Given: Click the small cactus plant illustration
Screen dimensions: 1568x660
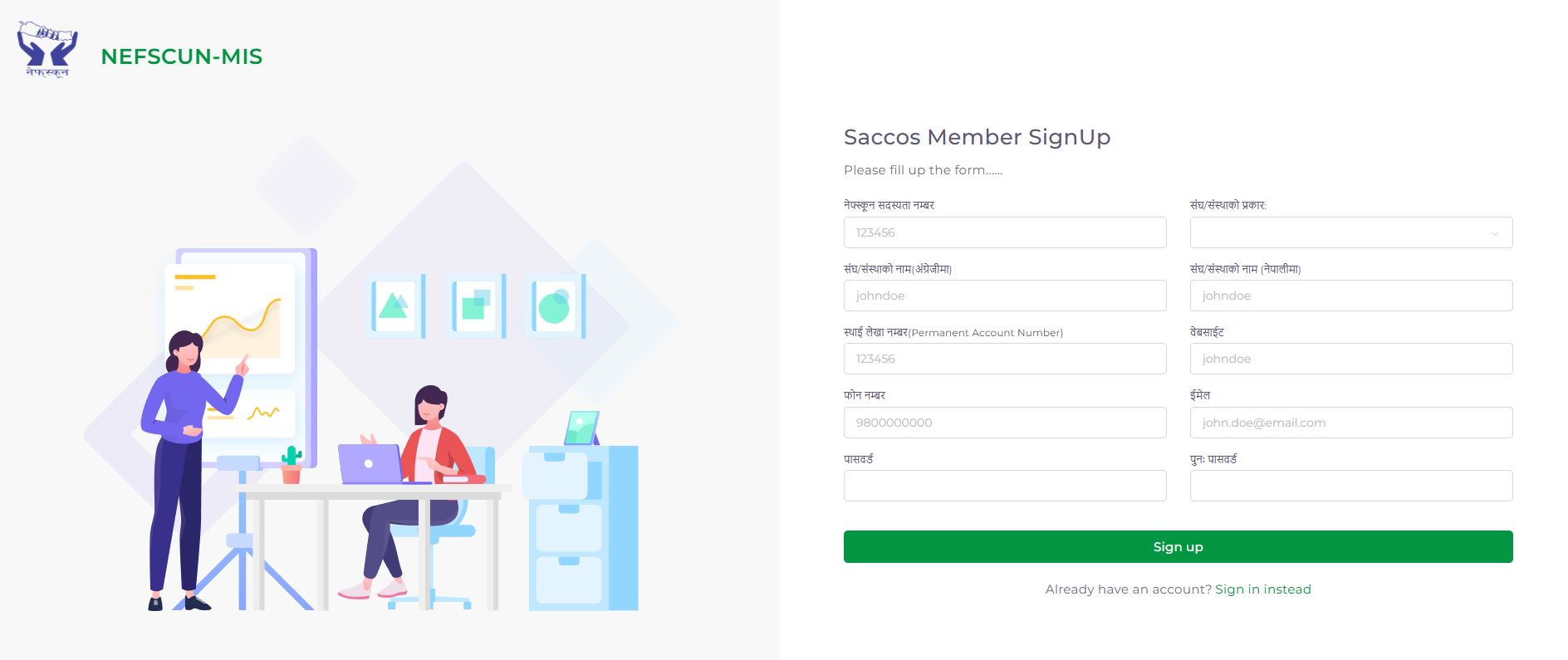Looking at the screenshot, I should click(x=291, y=463).
